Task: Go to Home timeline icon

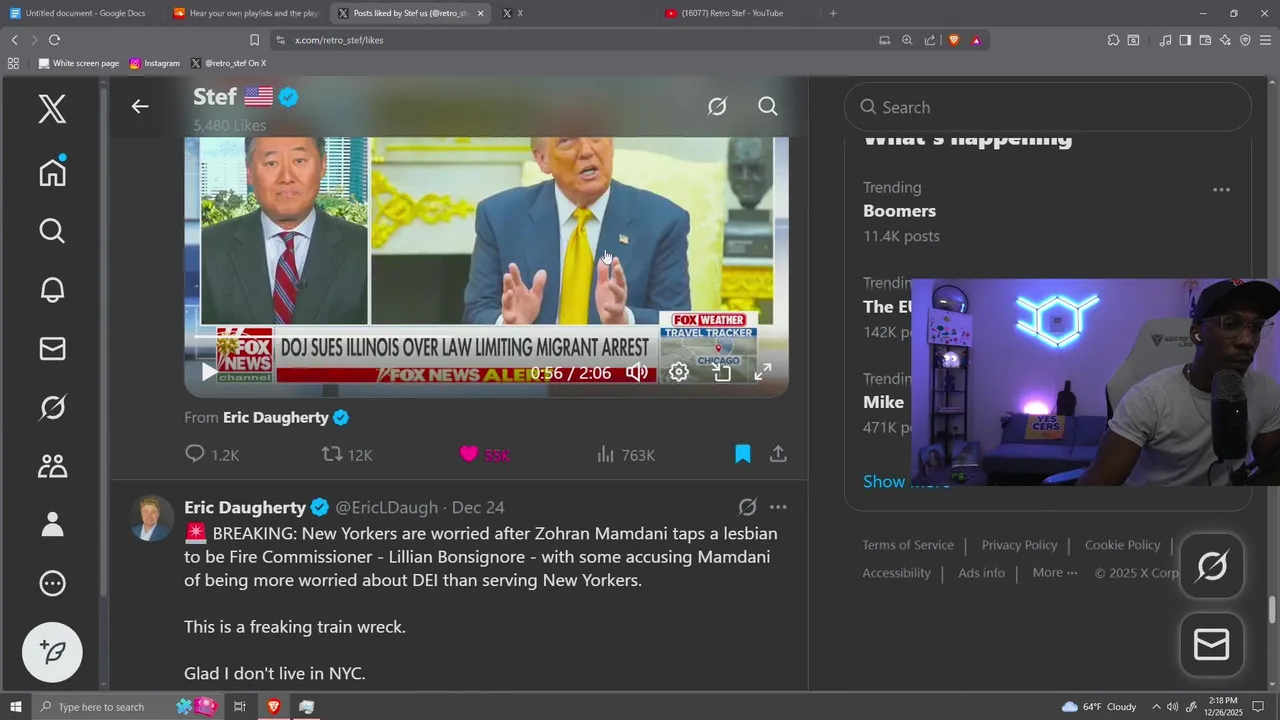Action: click(52, 171)
